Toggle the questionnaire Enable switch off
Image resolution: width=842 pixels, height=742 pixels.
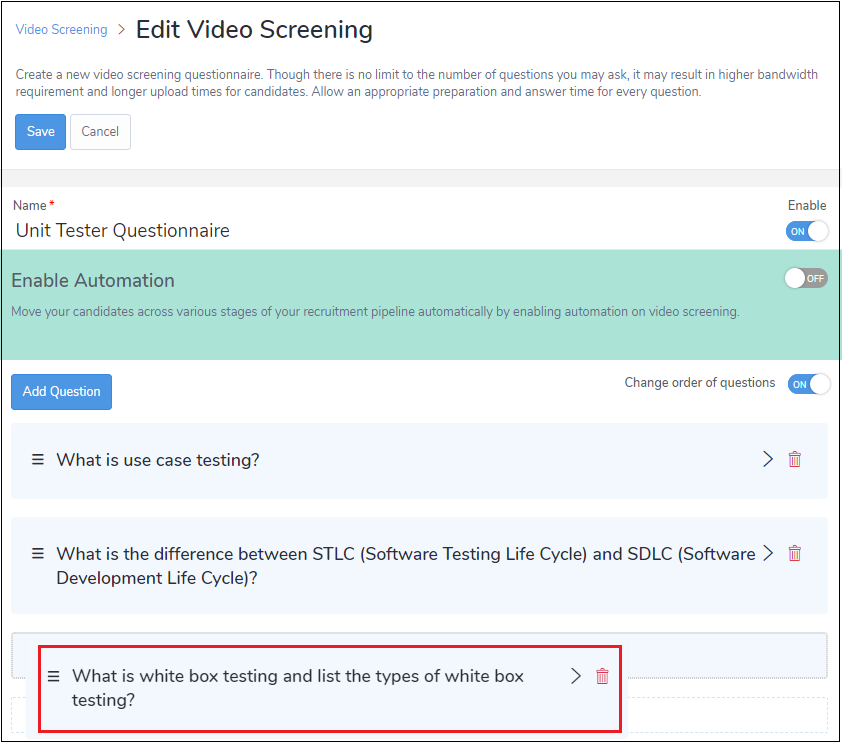807,231
